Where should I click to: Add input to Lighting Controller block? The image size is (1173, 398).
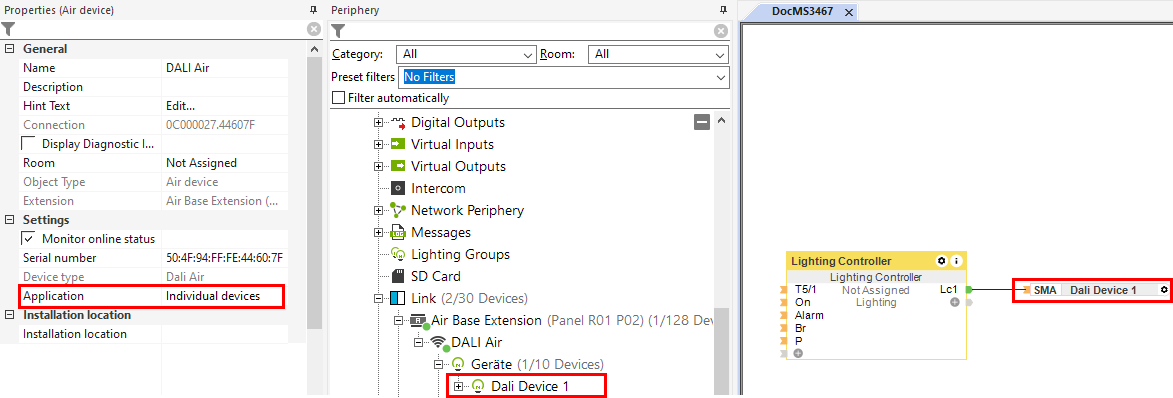point(798,353)
